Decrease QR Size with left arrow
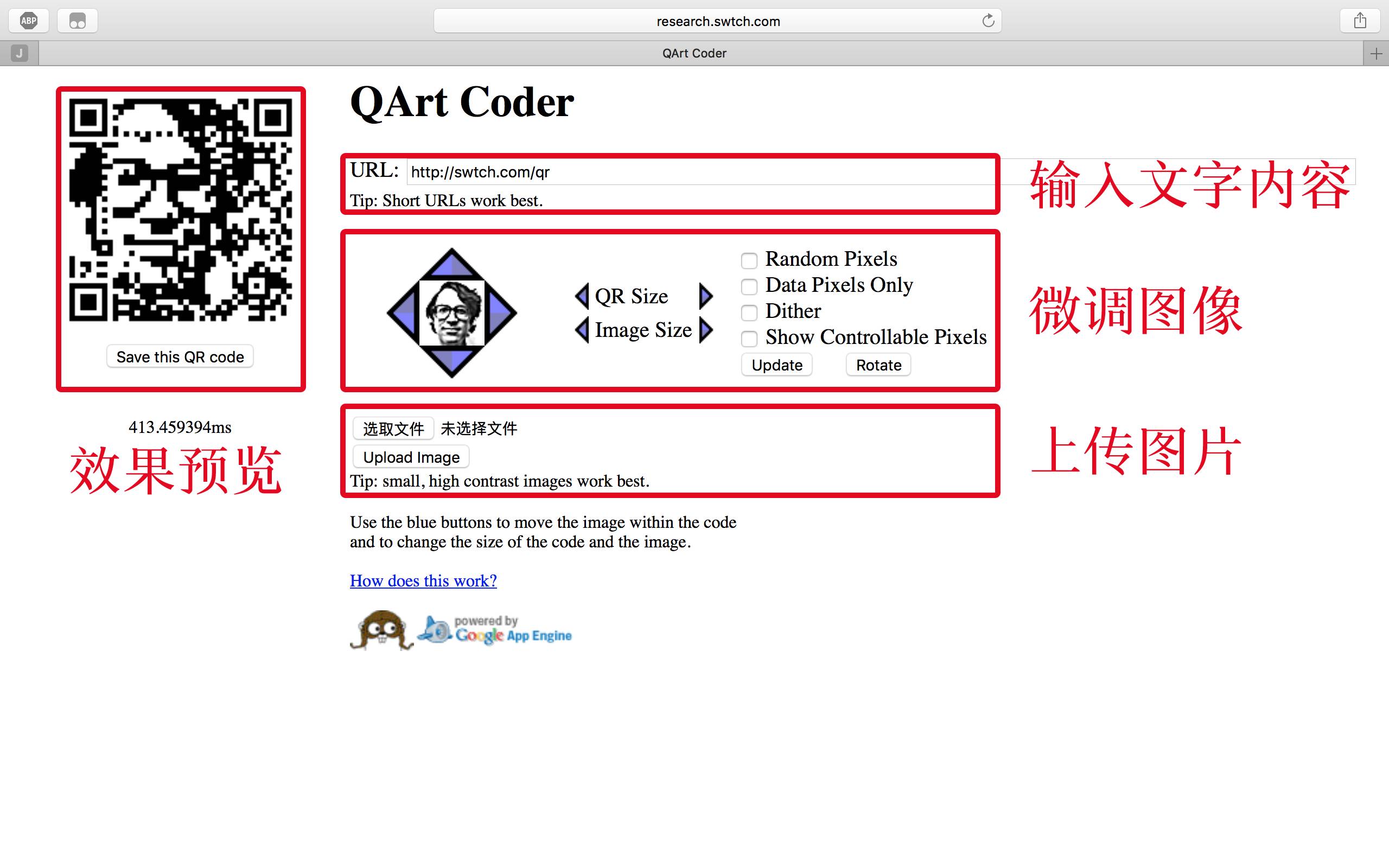Image resolution: width=1389 pixels, height=868 pixels. 582,296
